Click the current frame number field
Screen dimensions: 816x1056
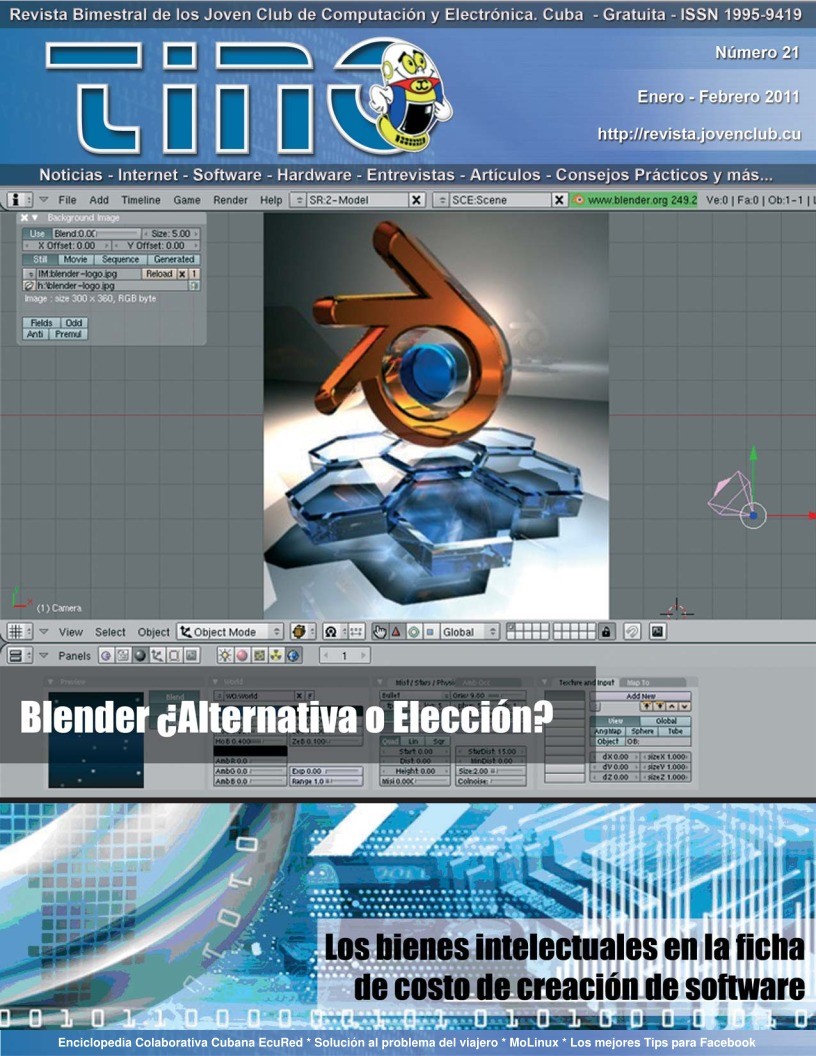coord(344,655)
